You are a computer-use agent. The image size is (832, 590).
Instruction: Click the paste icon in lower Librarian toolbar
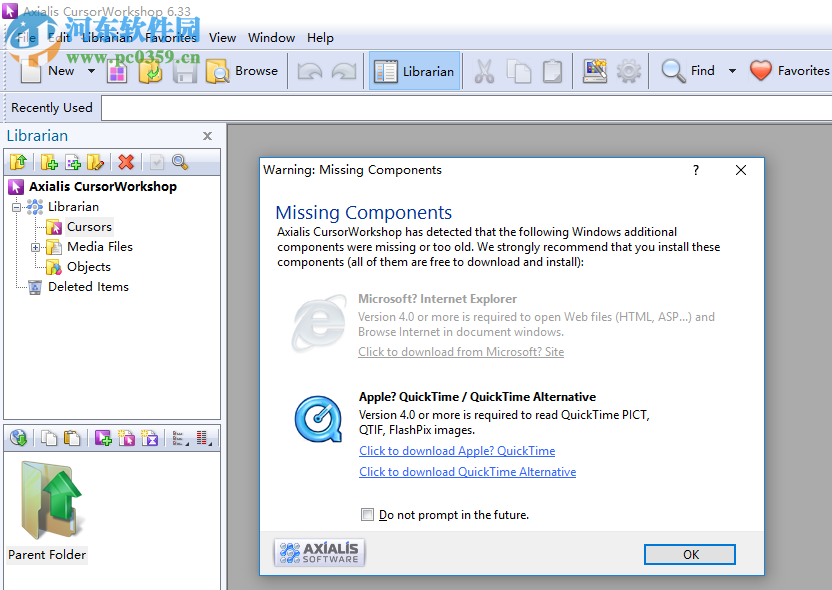[72, 438]
